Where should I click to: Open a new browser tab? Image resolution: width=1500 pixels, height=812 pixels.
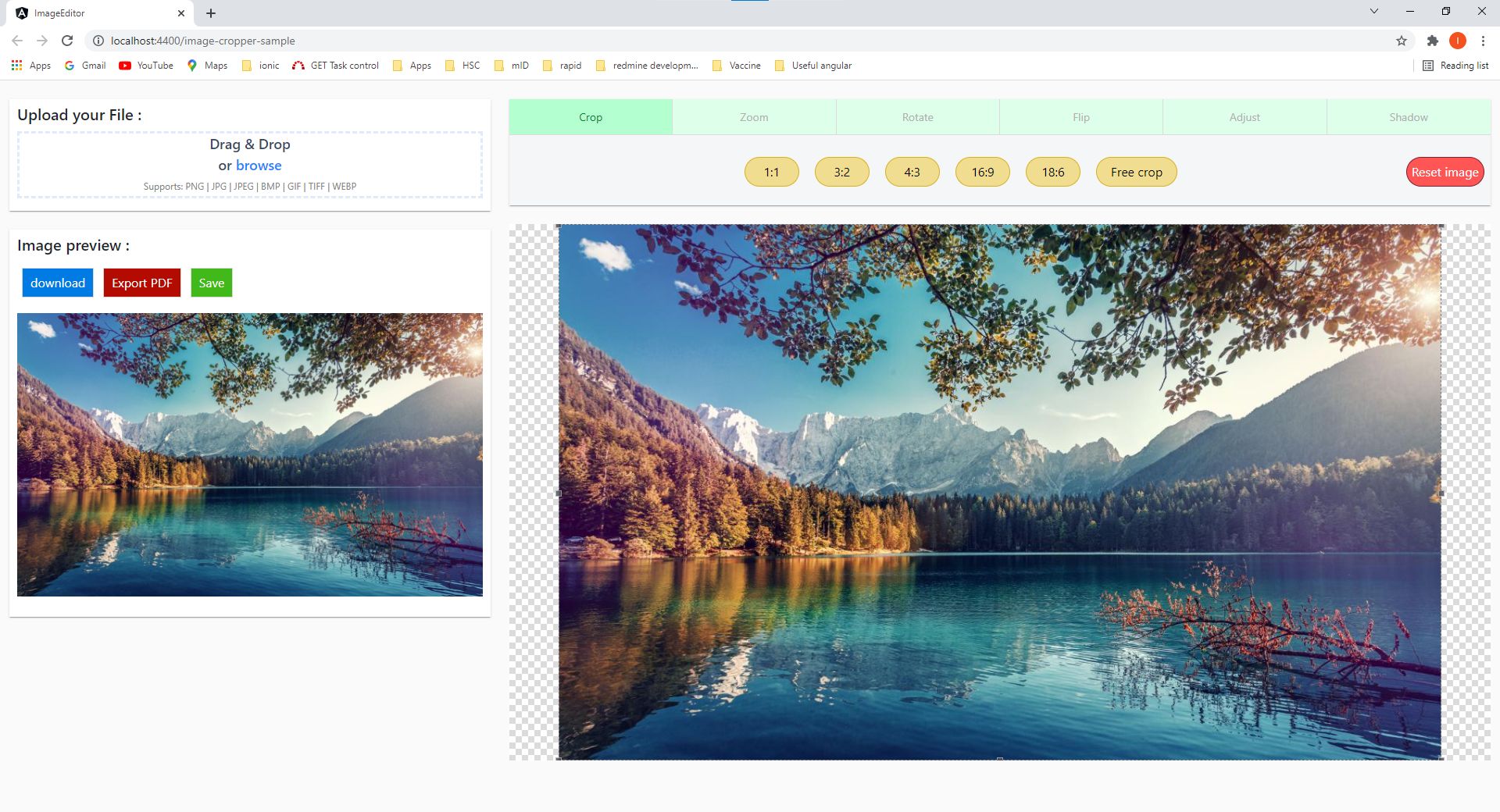click(211, 13)
